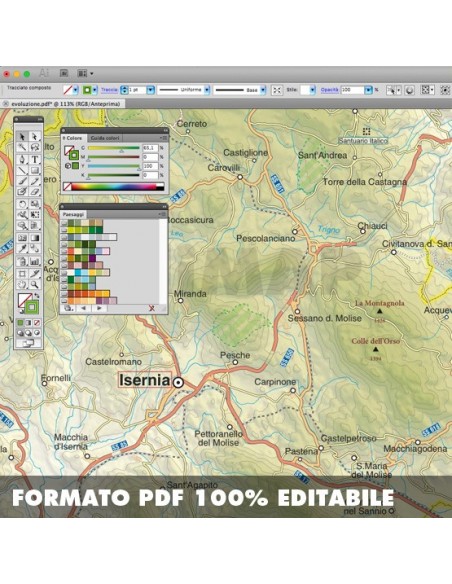Open the Base brush definition dropdown
Viewport: 452px width, 584px height.
pyautogui.click(x=263, y=90)
